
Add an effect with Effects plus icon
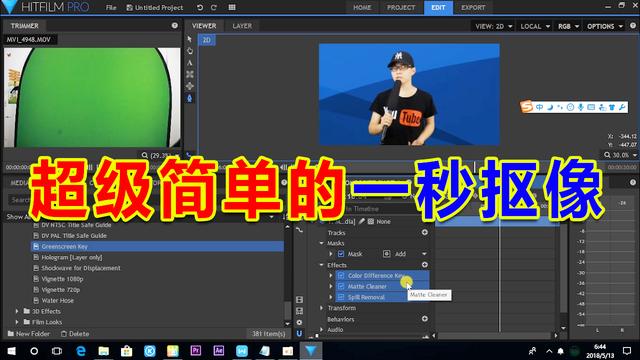[425, 264]
